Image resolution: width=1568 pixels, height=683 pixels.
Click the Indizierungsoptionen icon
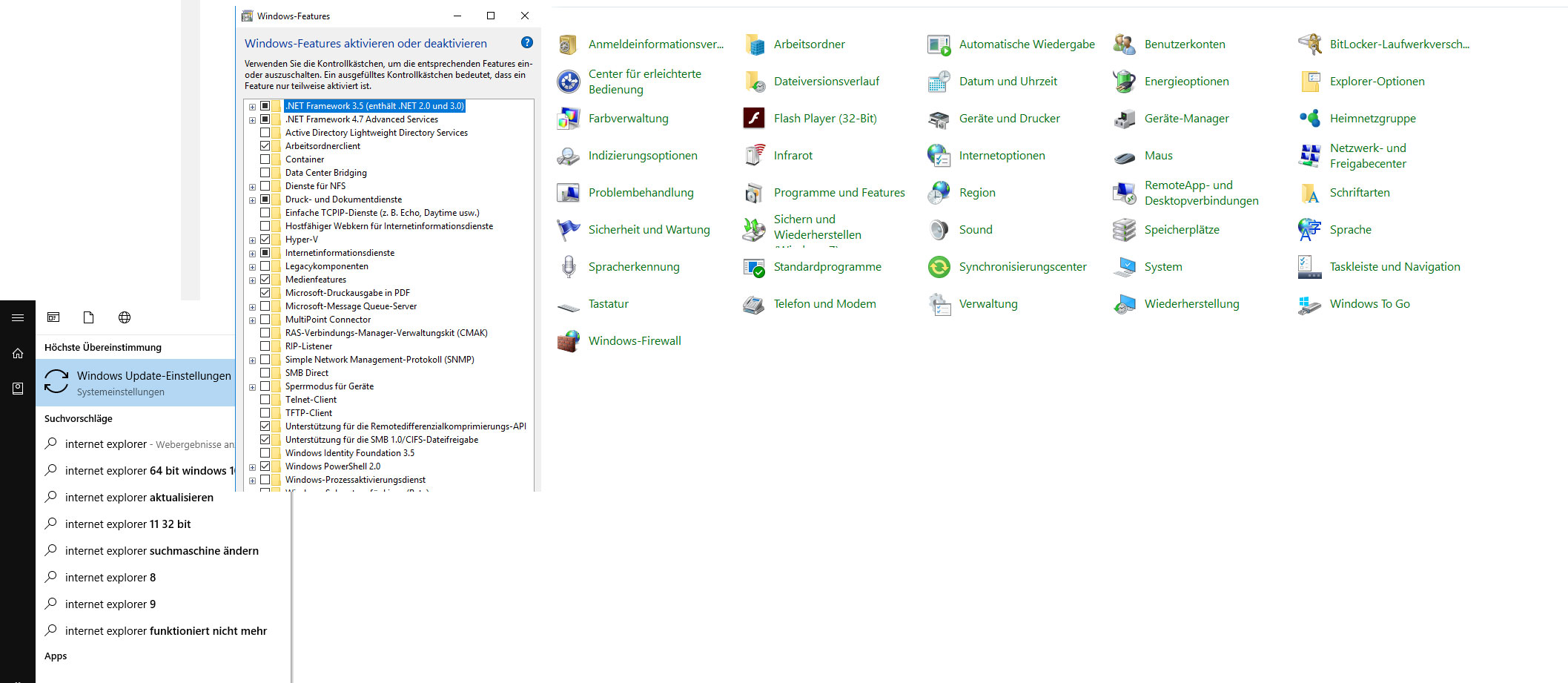click(x=569, y=156)
